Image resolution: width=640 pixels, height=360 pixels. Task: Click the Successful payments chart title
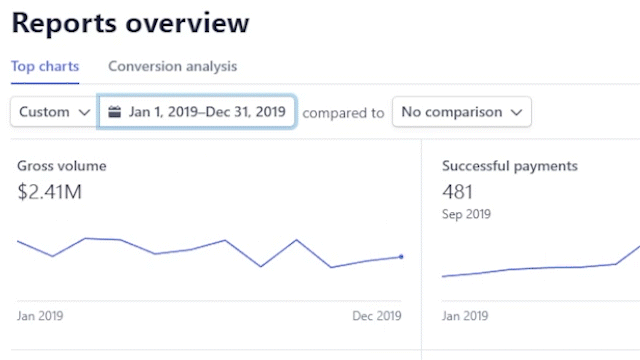coord(510,166)
